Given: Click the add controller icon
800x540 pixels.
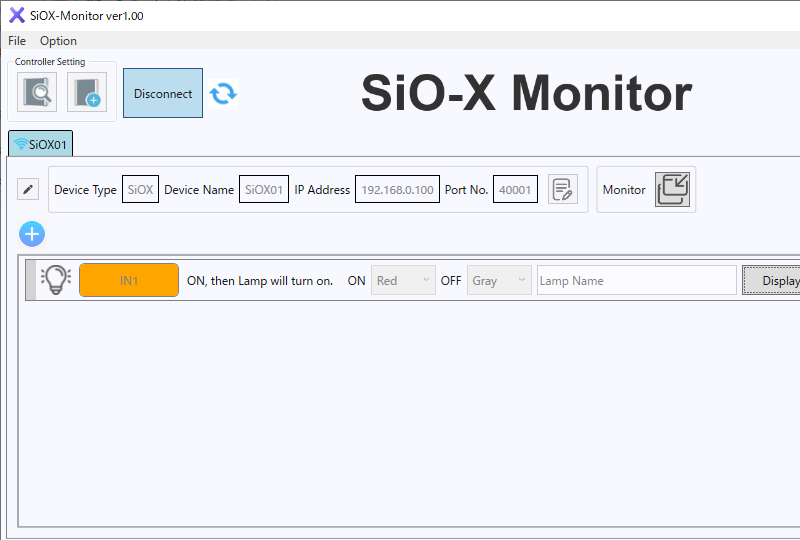Looking at the screenshot, I should (x=87, y=92).
